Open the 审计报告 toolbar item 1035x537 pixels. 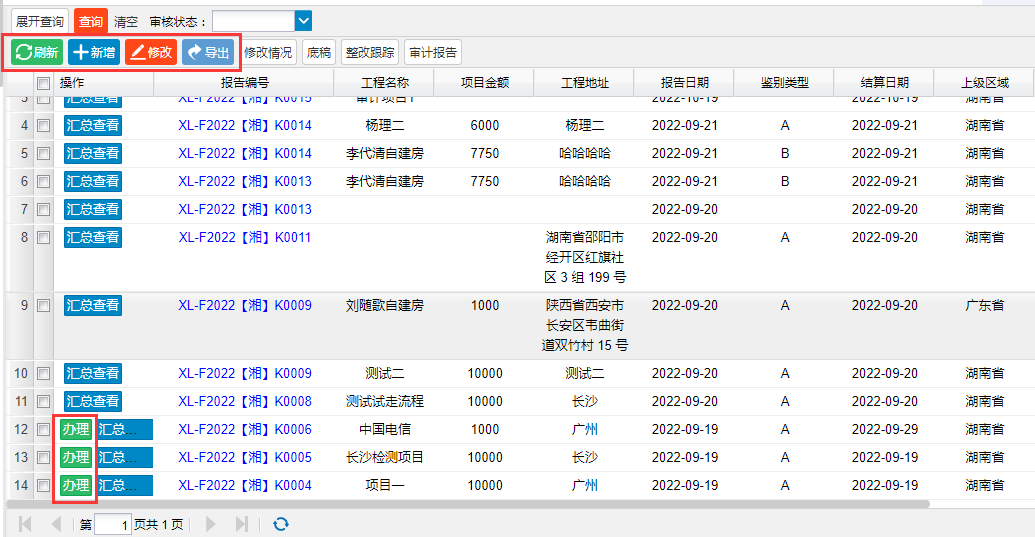tap(433, 52)
